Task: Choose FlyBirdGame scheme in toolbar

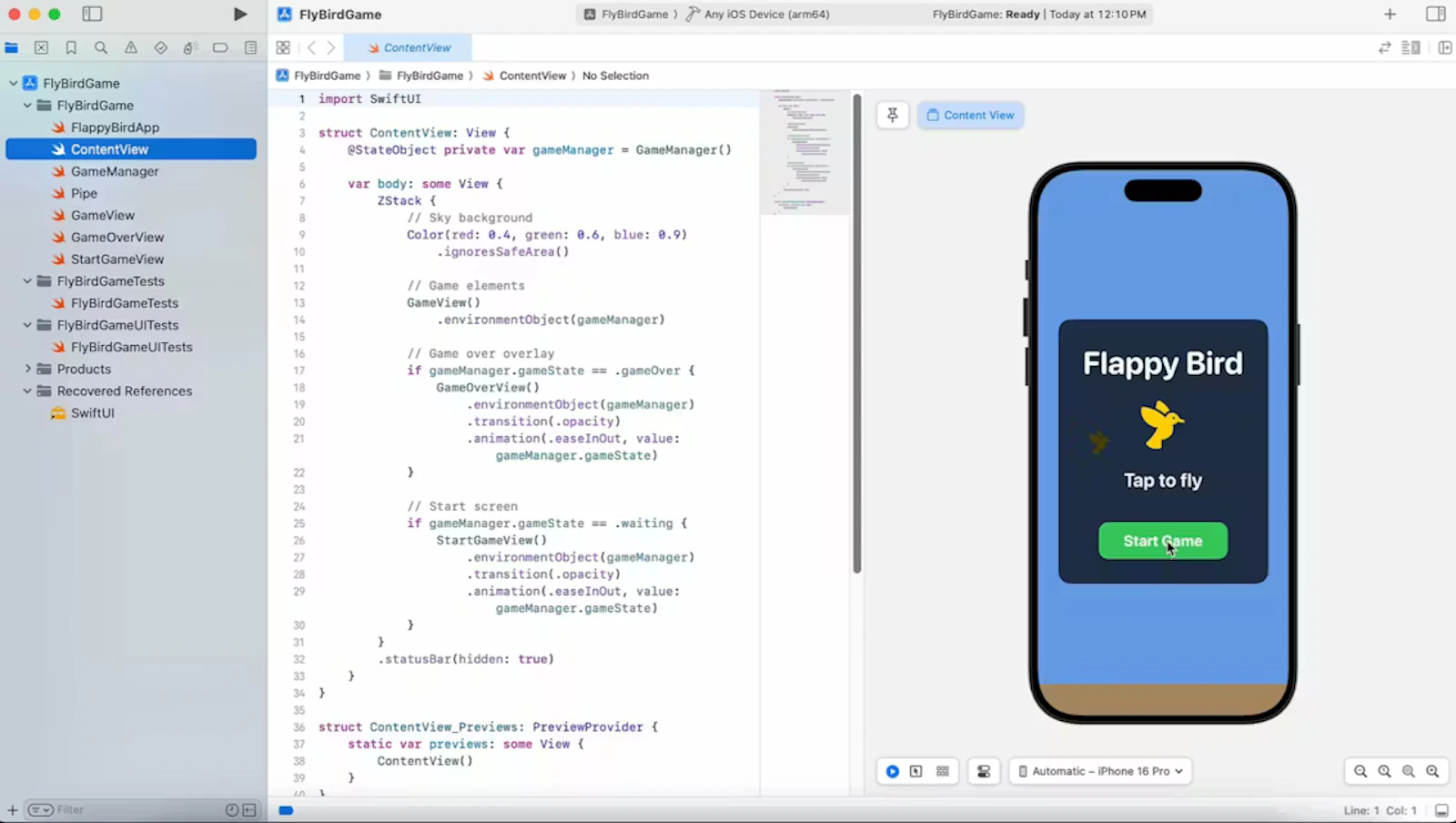Action: 626,15
